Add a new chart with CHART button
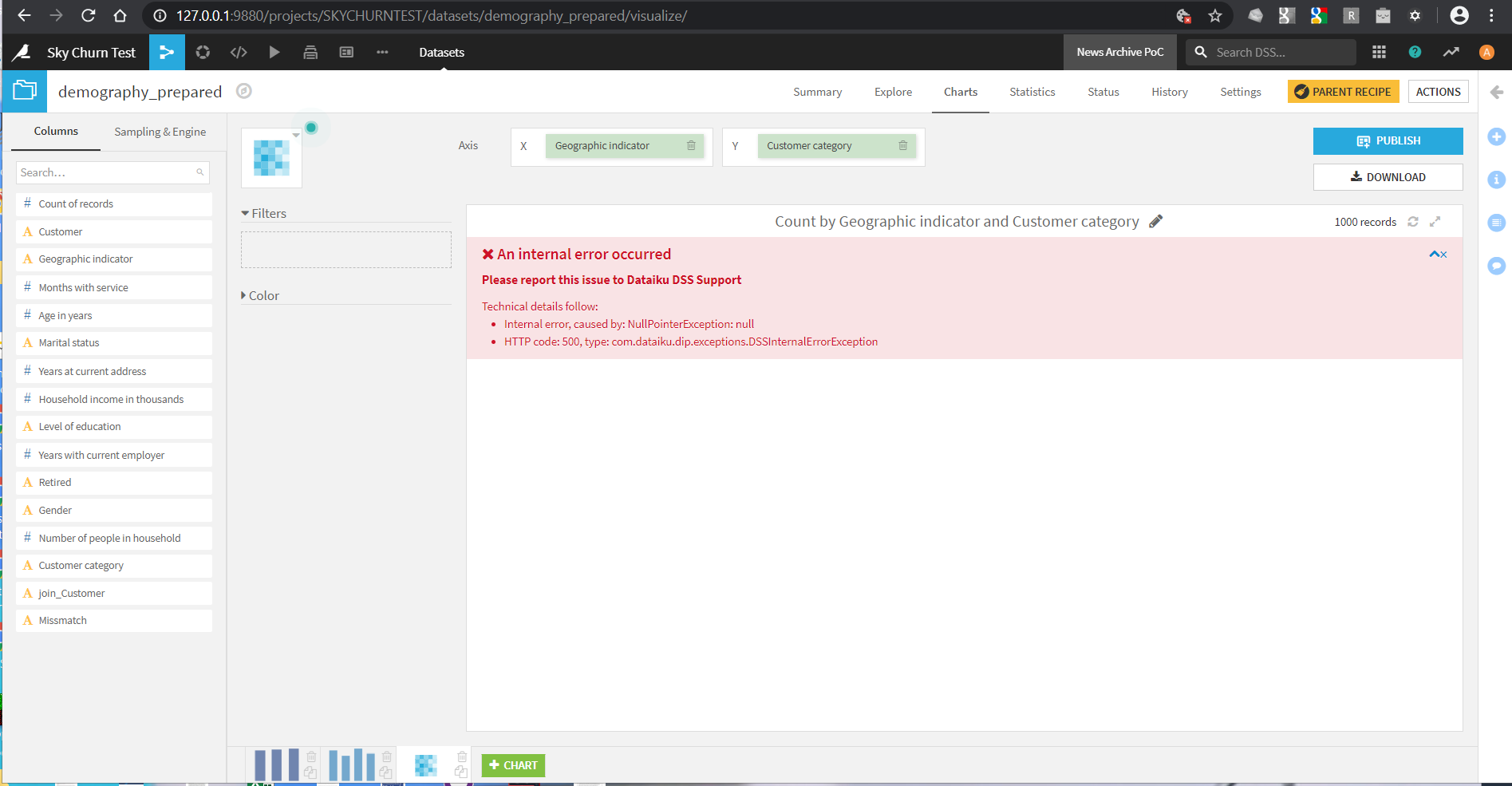Screen dimensions: 1512x786 coord(513,765)
